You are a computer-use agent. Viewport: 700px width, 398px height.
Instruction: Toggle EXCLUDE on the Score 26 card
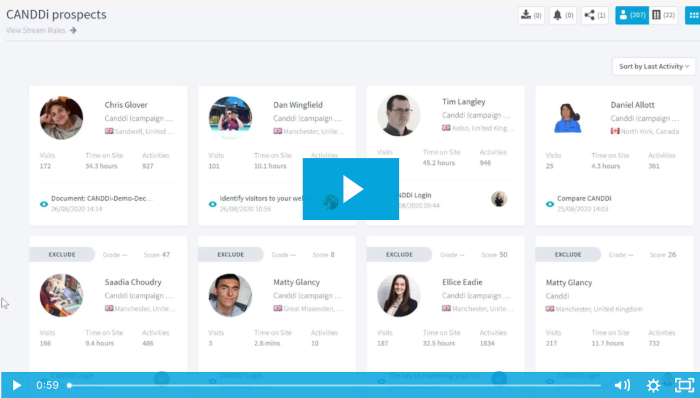[x=568, y=254]
